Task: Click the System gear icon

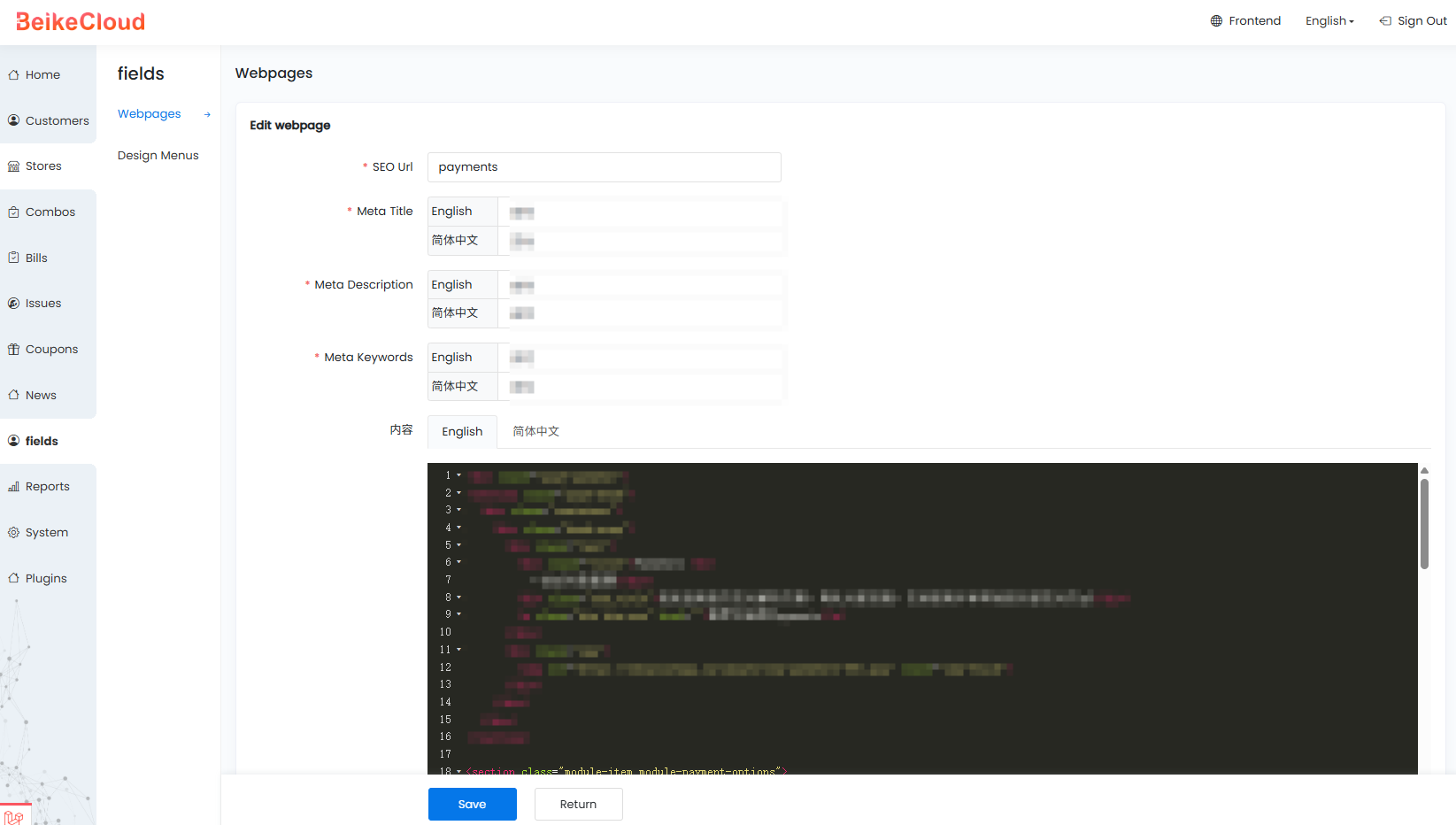Action: [13, 533]
